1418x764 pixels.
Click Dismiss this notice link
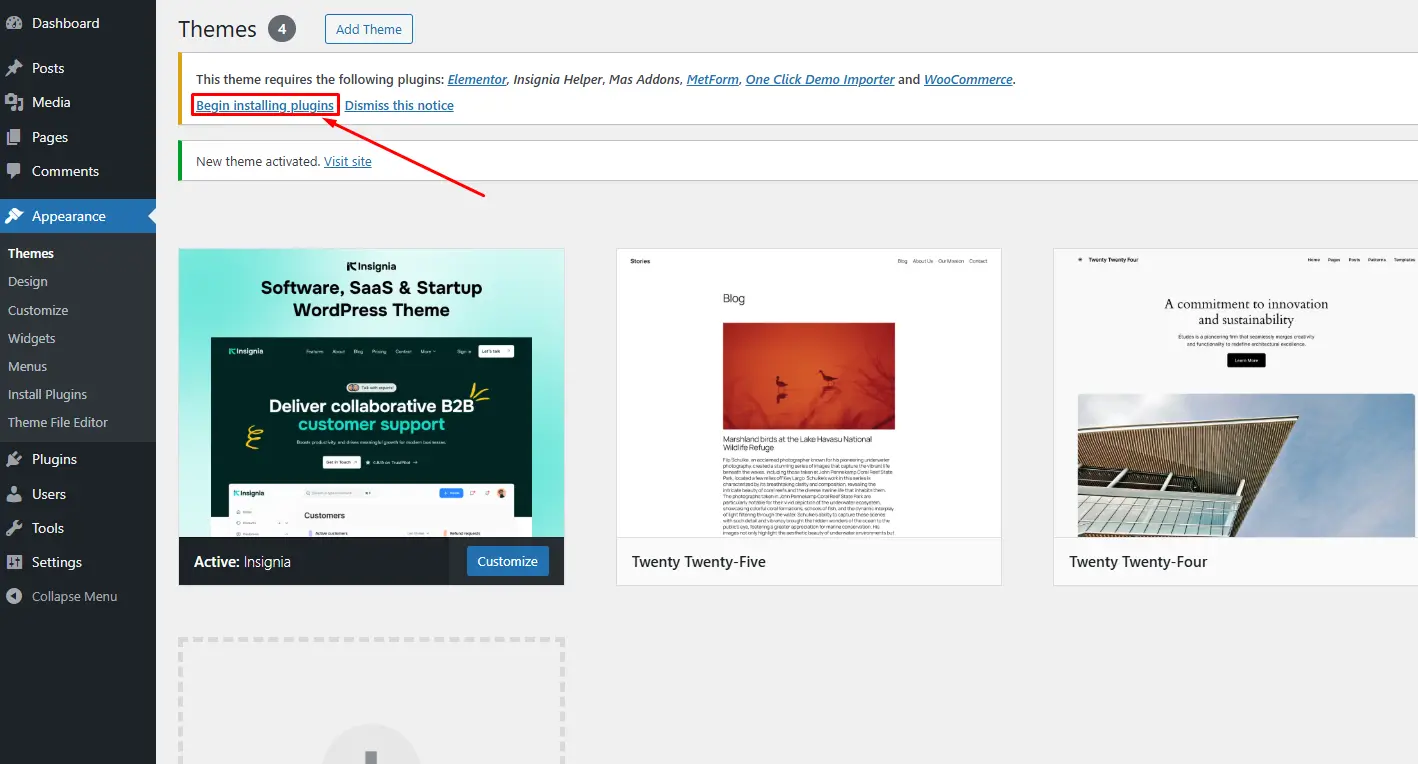click(399, 105)
